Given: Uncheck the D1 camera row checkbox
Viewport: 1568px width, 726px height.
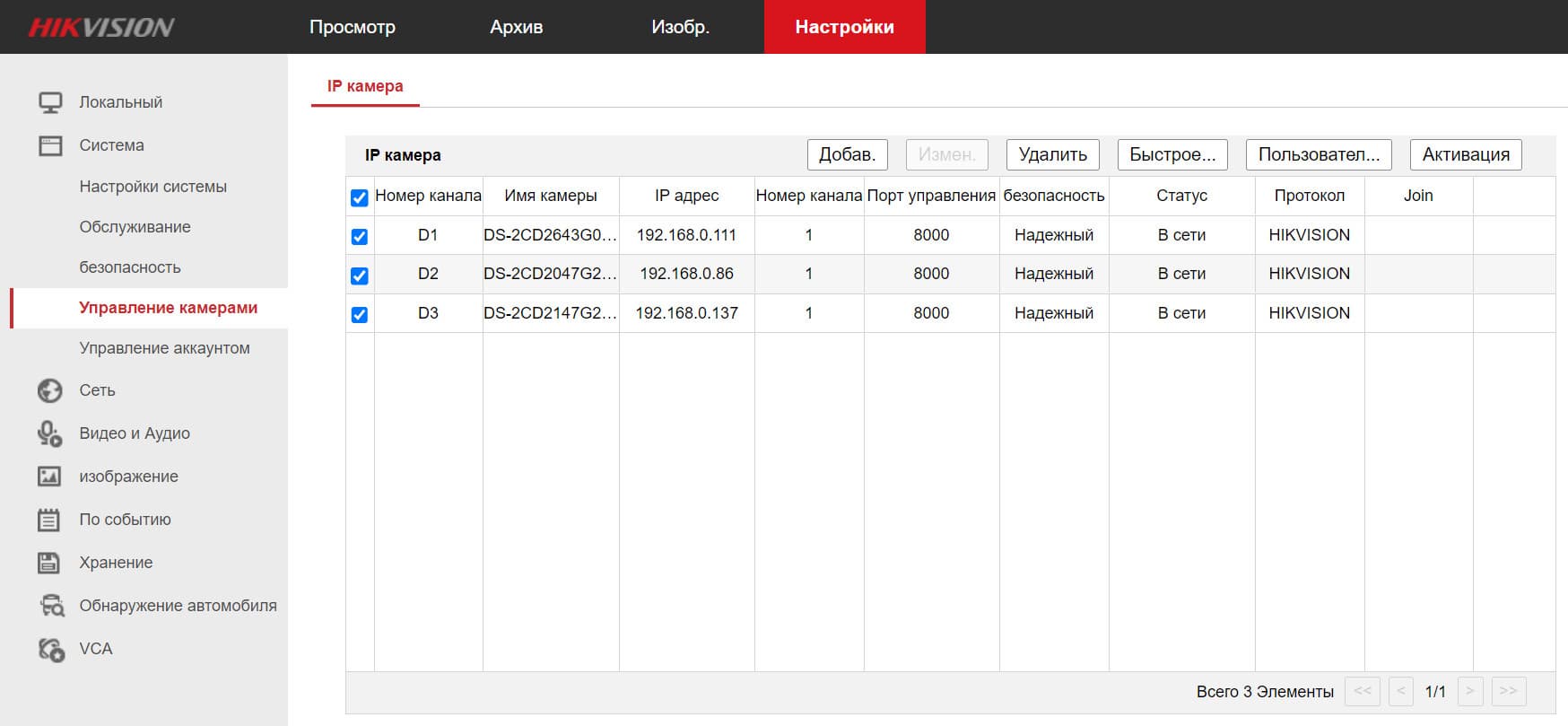Looking at the screenshot, I should click(x=360, y=237).
